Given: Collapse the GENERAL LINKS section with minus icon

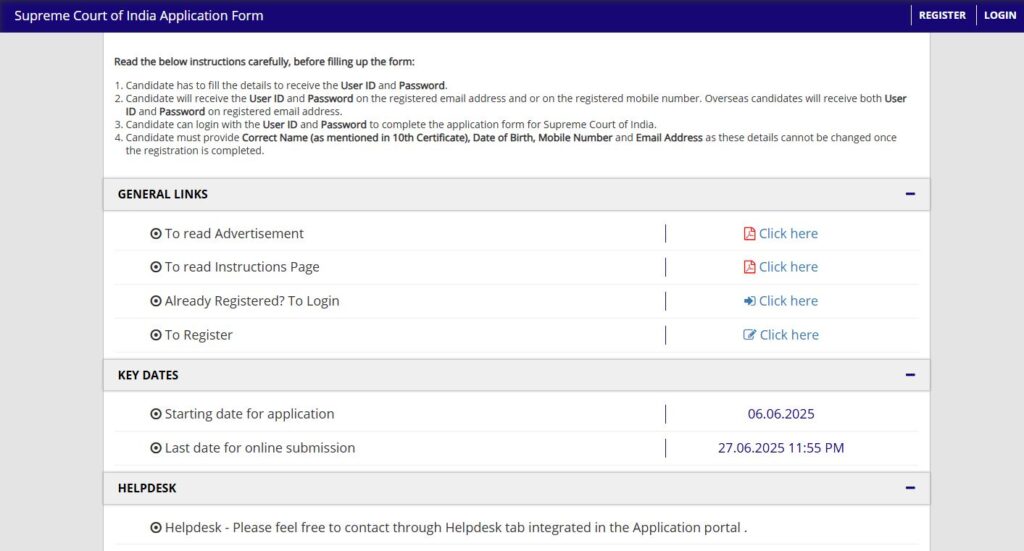Looking at the screenshot, I should click(x=910, y=194).
